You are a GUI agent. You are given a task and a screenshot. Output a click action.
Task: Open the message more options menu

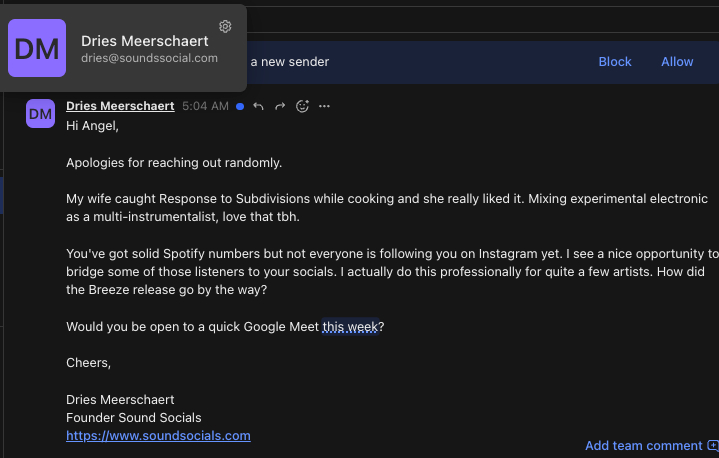click(x=324, y=106)
